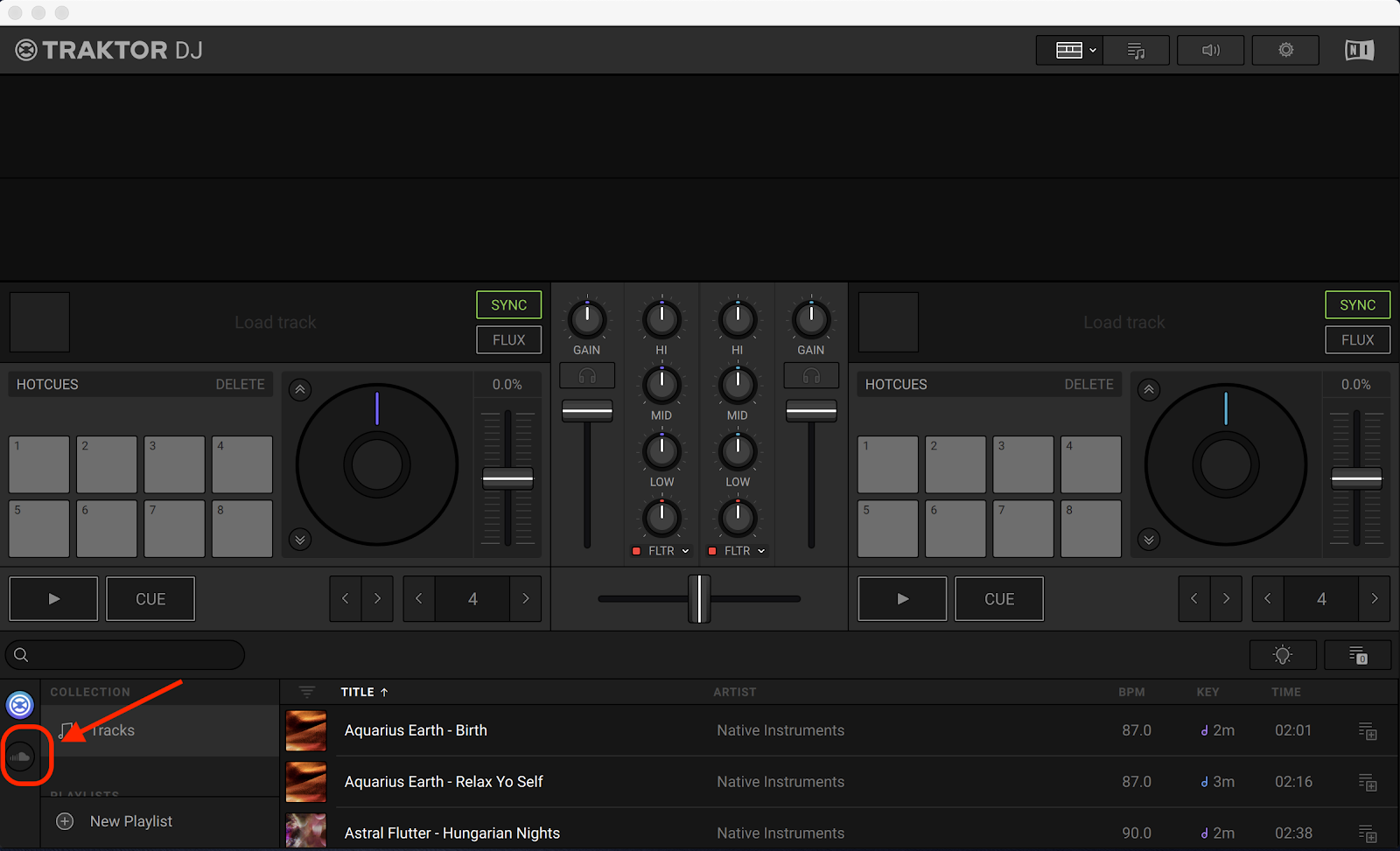Click the right deck GAIN knob

tap(811, 319)
